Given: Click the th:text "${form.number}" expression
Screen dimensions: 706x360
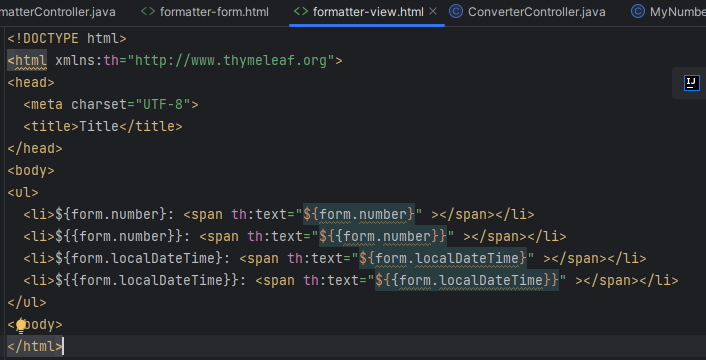Looking at the screenshot, I should 358,215.
